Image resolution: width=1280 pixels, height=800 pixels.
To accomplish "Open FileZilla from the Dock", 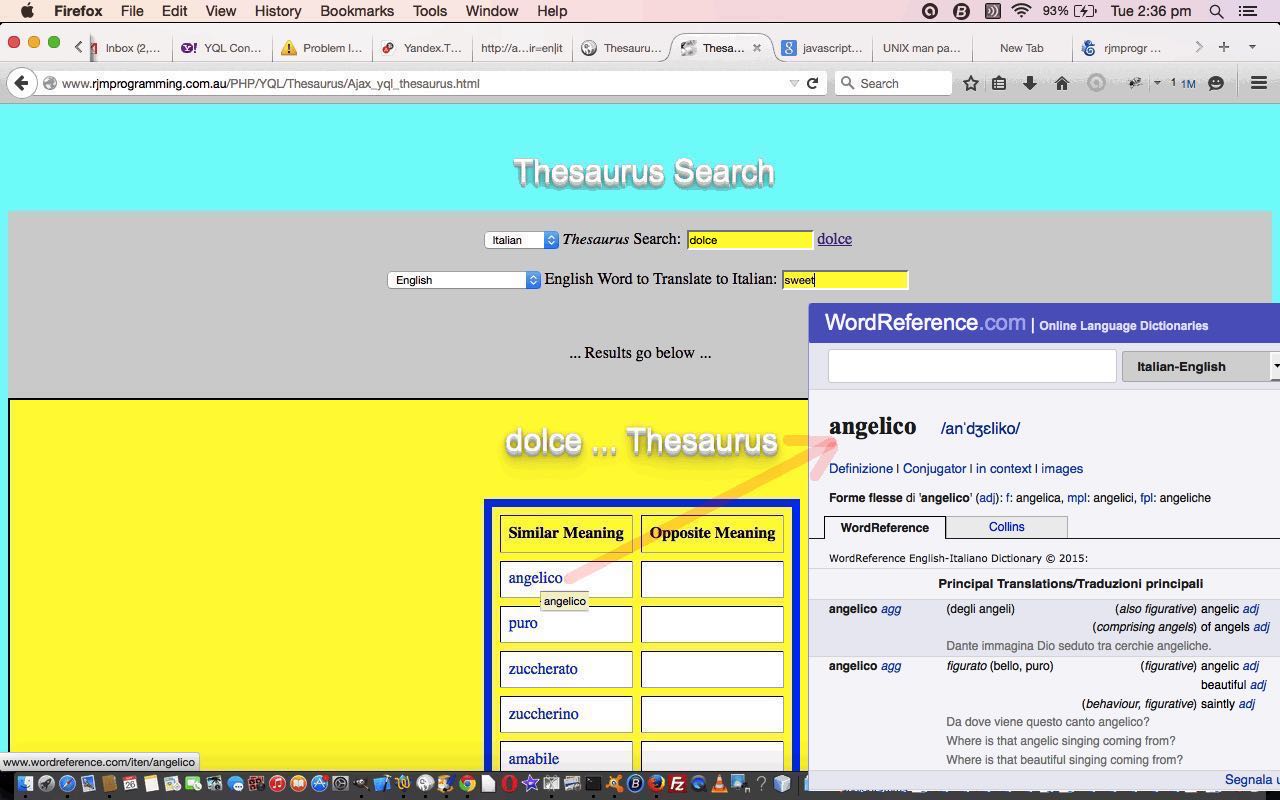I will 678,783.
